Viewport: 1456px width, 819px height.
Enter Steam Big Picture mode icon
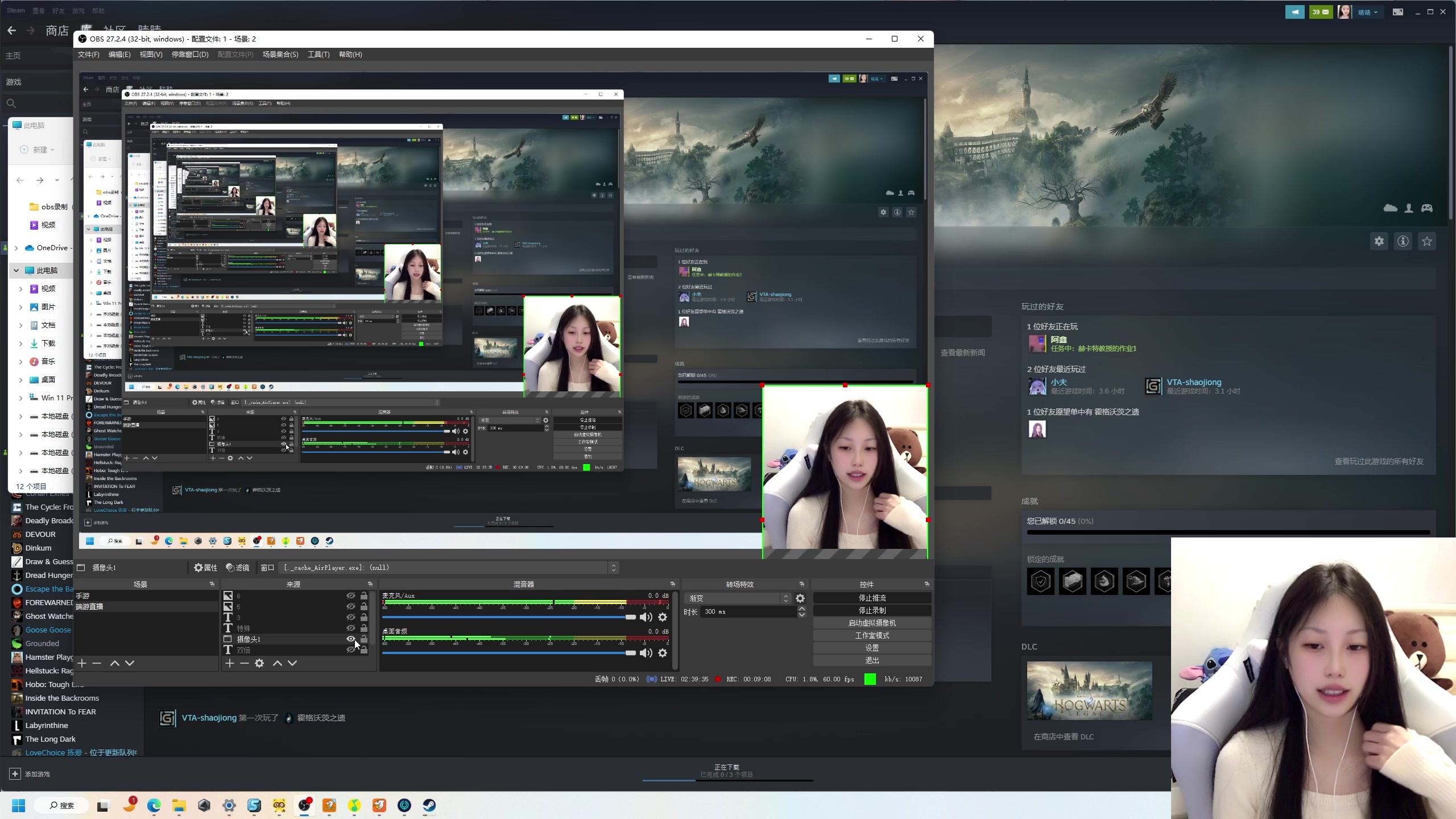point(1397,12)
